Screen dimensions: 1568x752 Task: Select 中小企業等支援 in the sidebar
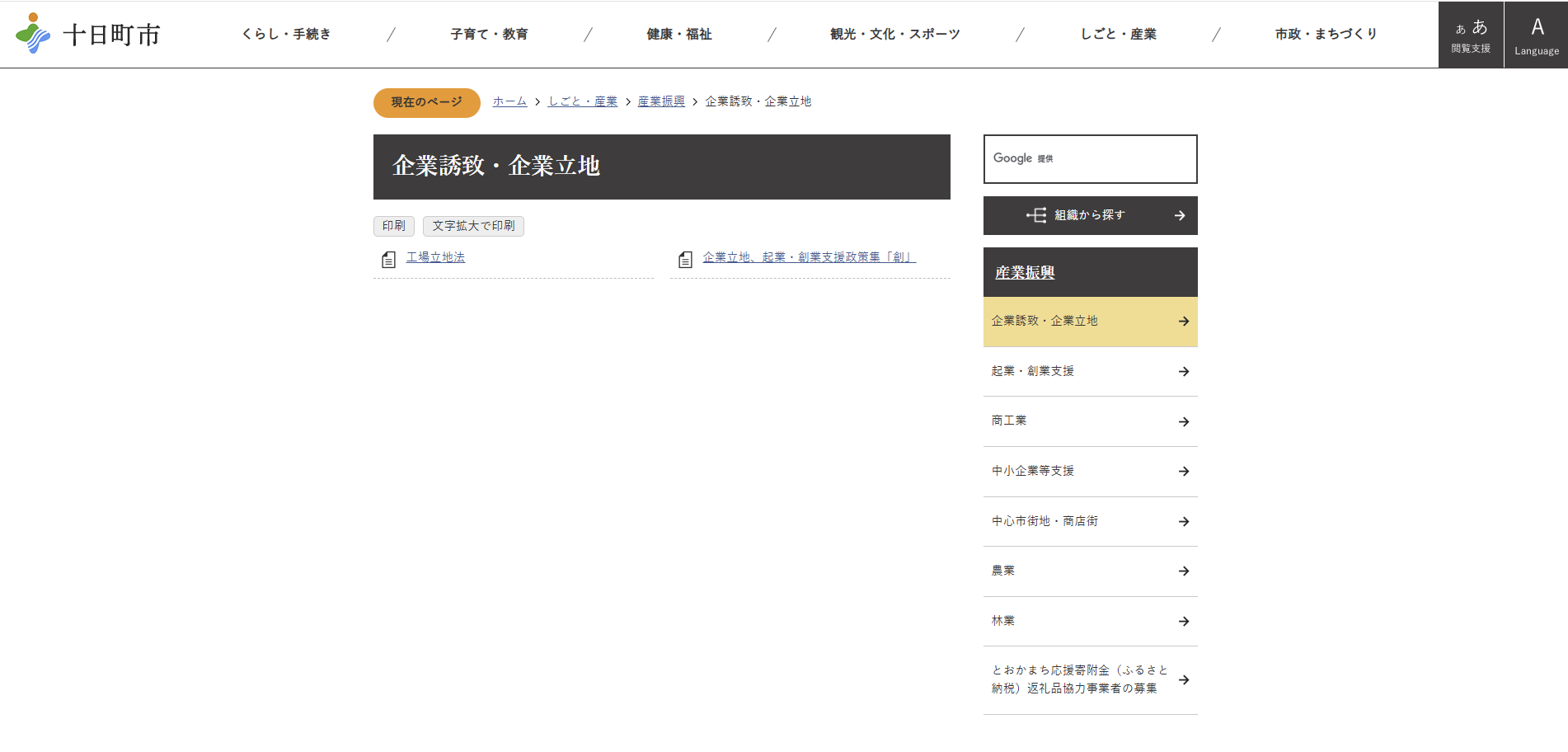1091,472
